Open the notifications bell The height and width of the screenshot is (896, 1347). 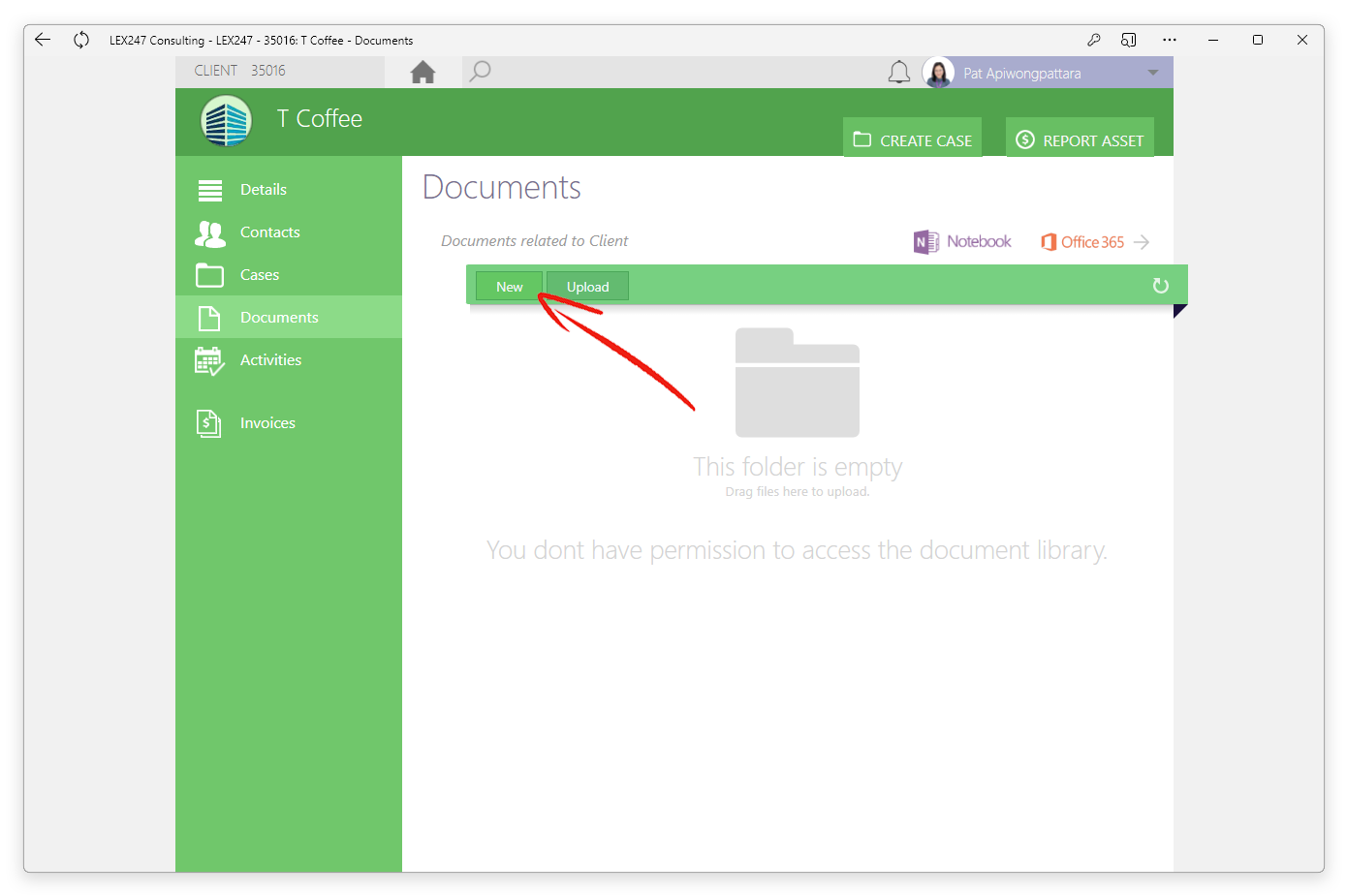click(x=899, y=73)
